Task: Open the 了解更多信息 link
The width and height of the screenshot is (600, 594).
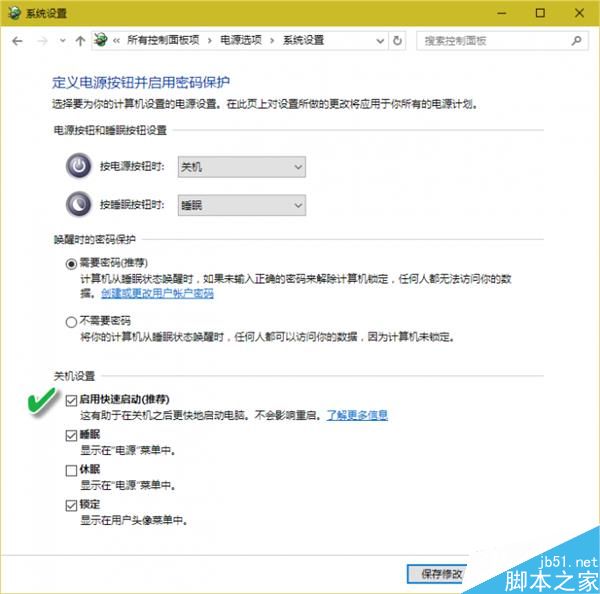Action: [x=357, y=416]
